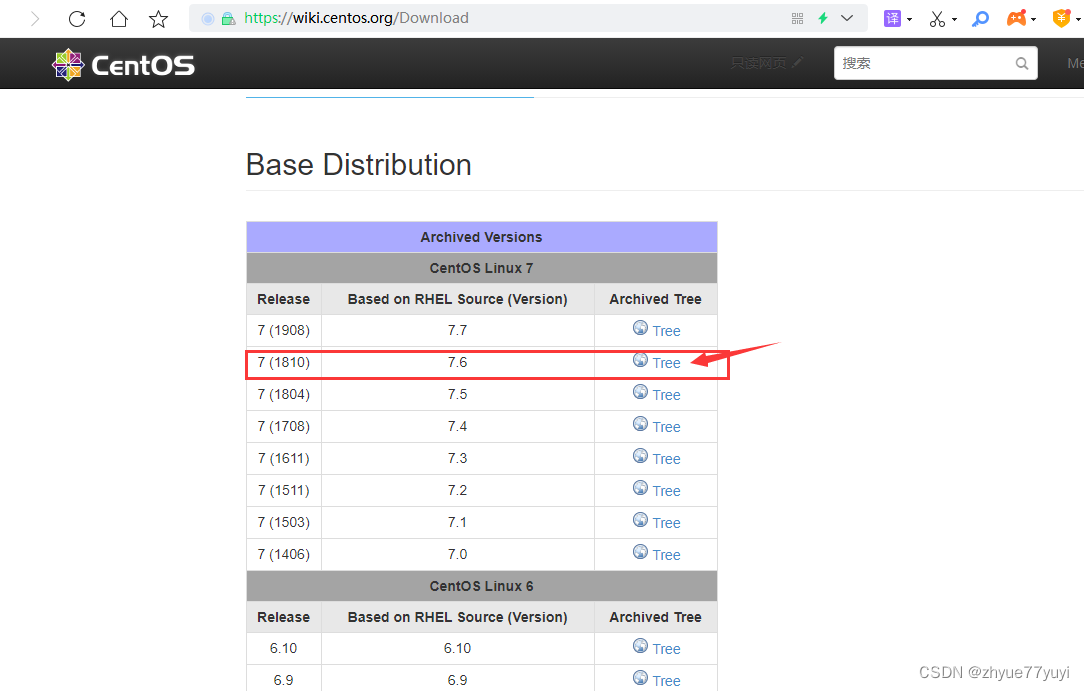Click the purple translate extension icon

coord(892,19)
